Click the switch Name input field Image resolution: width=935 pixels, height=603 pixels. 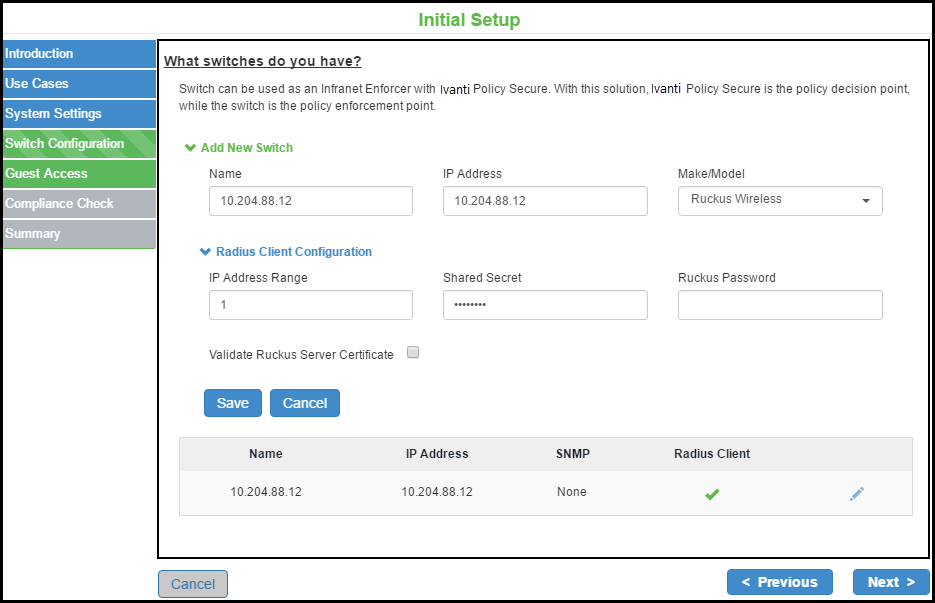[310, 201]
